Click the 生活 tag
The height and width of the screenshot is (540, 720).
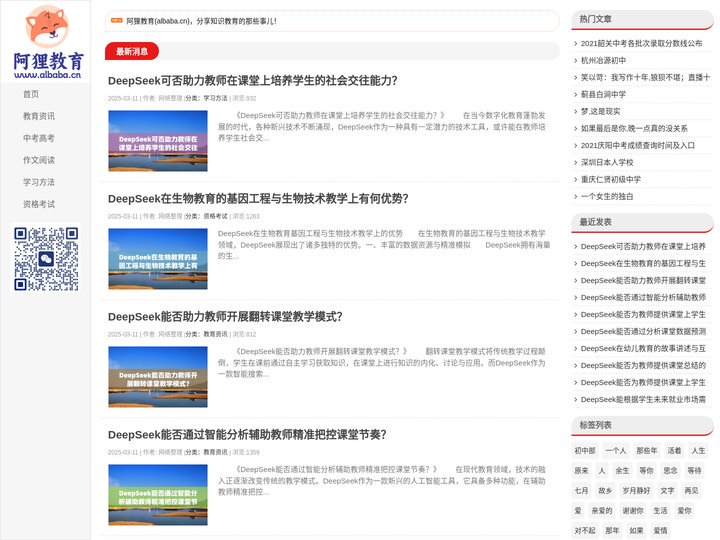[660, 511]
